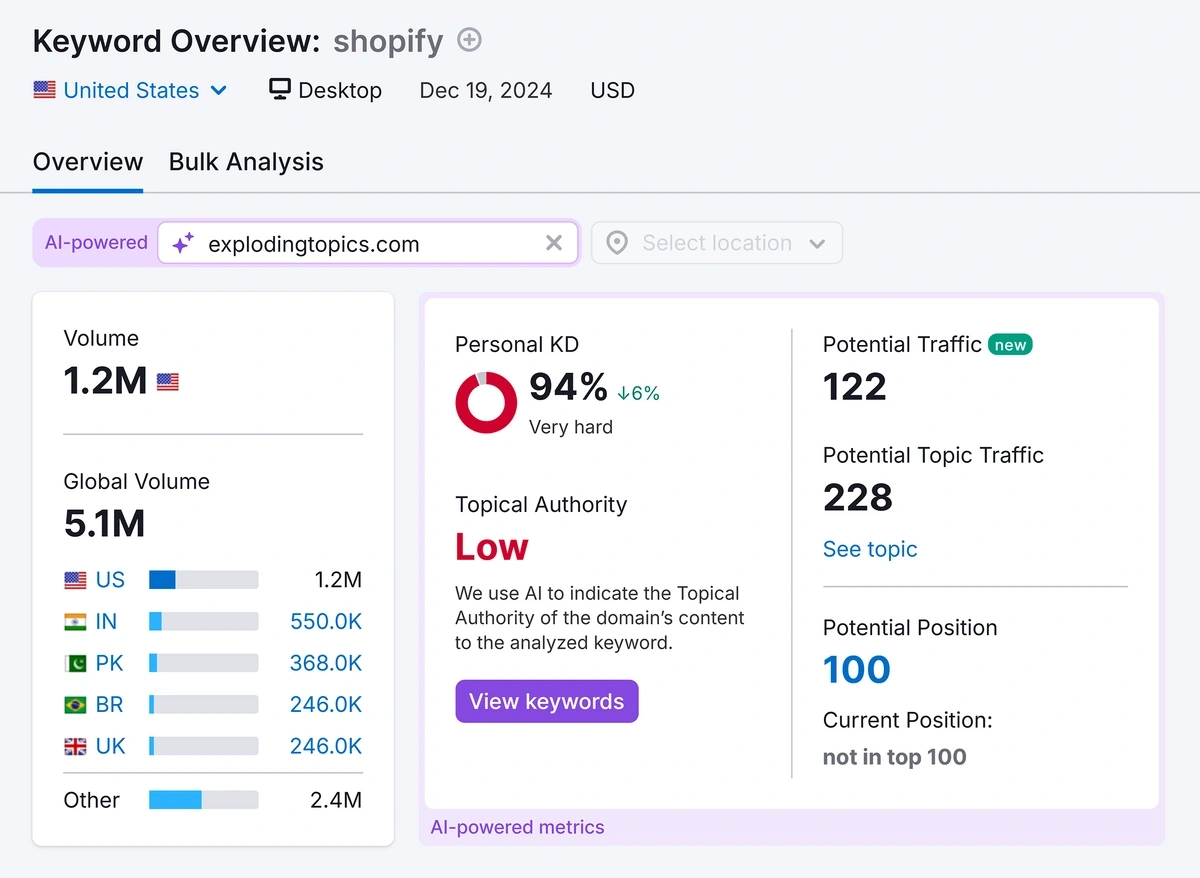Image resolution: width=1200 pixels, height=878 pixels.
Task: Click the View keywords button
Action: point(547,701)
